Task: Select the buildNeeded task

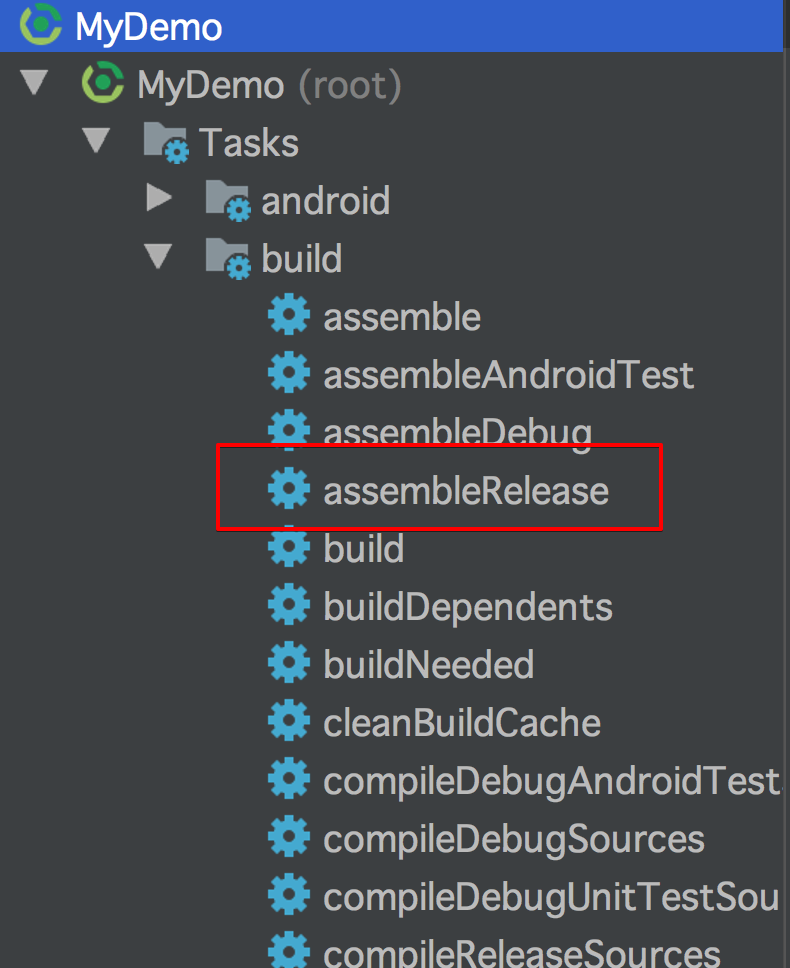Action: [x=428, y=663]
